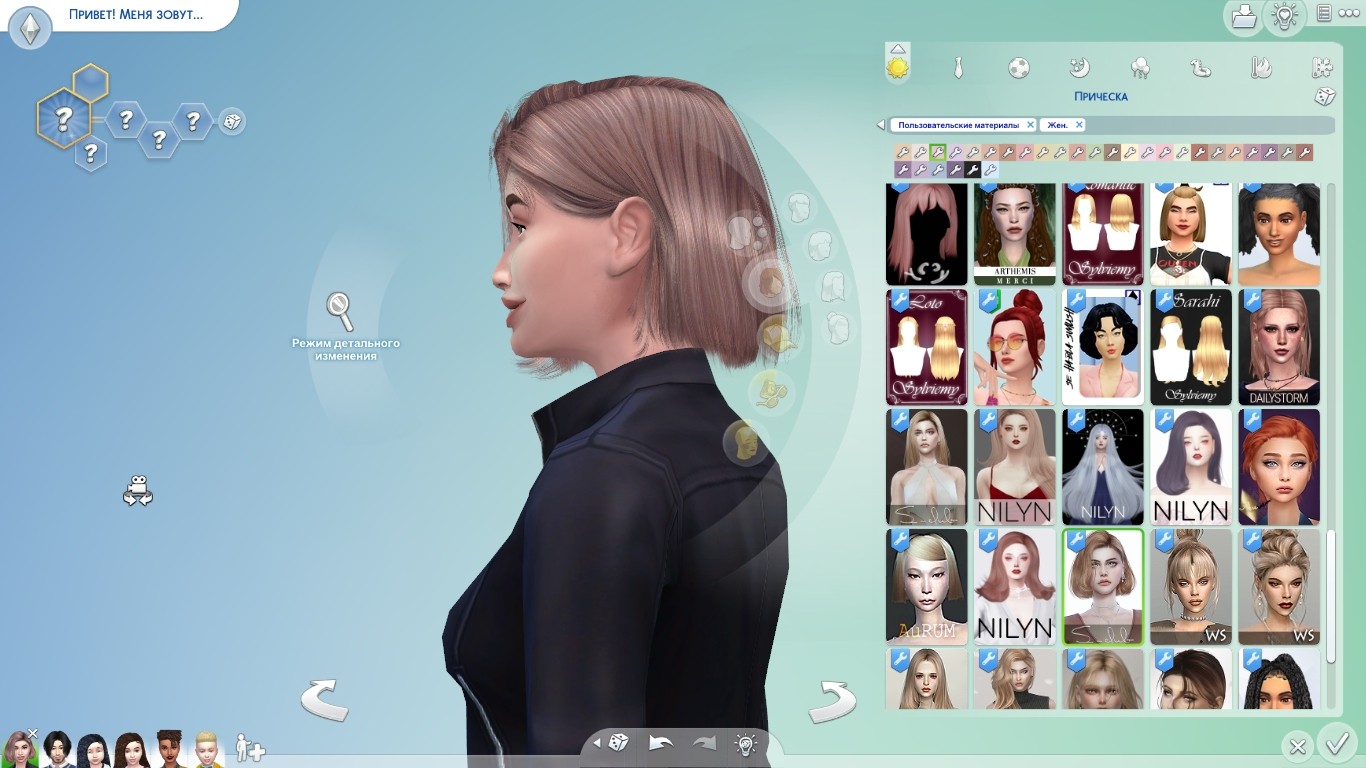Rotate the Sim with the right arrow
Viewport: 1366px width, 768px height.
coord(831,702)
